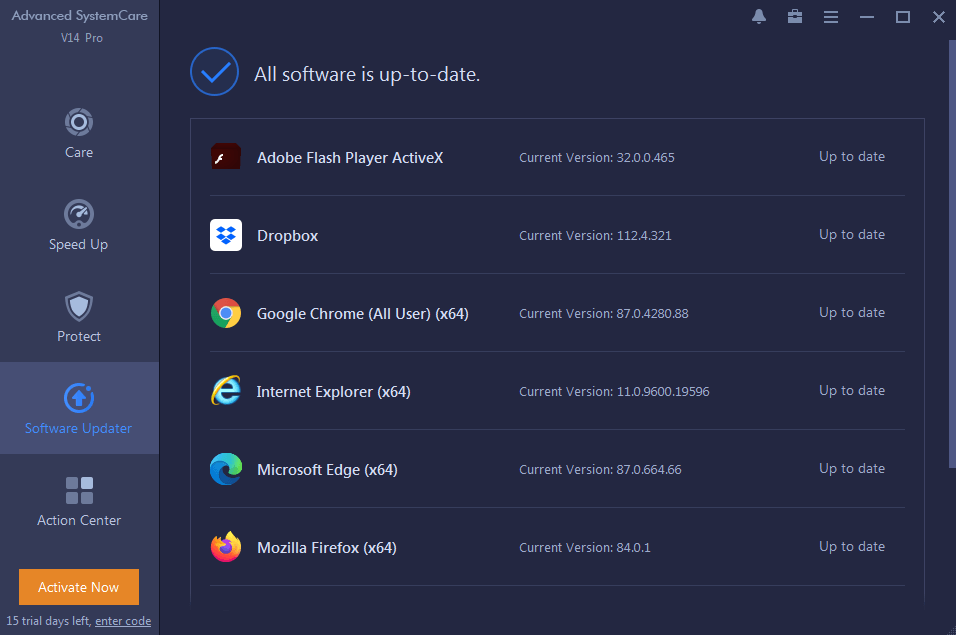The width and height of the screenshot is (956, 635).
Task: Open the Care section
Action: coord(79,134)
